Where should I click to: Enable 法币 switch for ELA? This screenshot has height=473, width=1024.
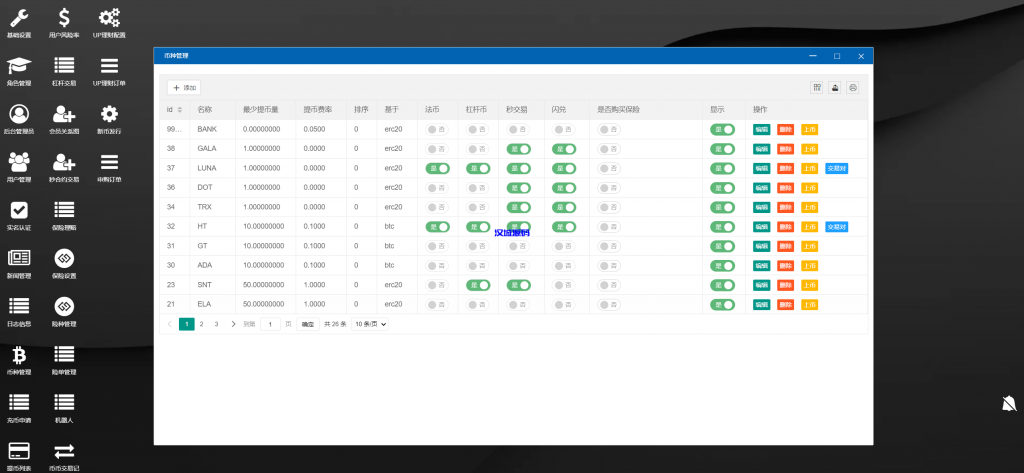coord(438,305)
